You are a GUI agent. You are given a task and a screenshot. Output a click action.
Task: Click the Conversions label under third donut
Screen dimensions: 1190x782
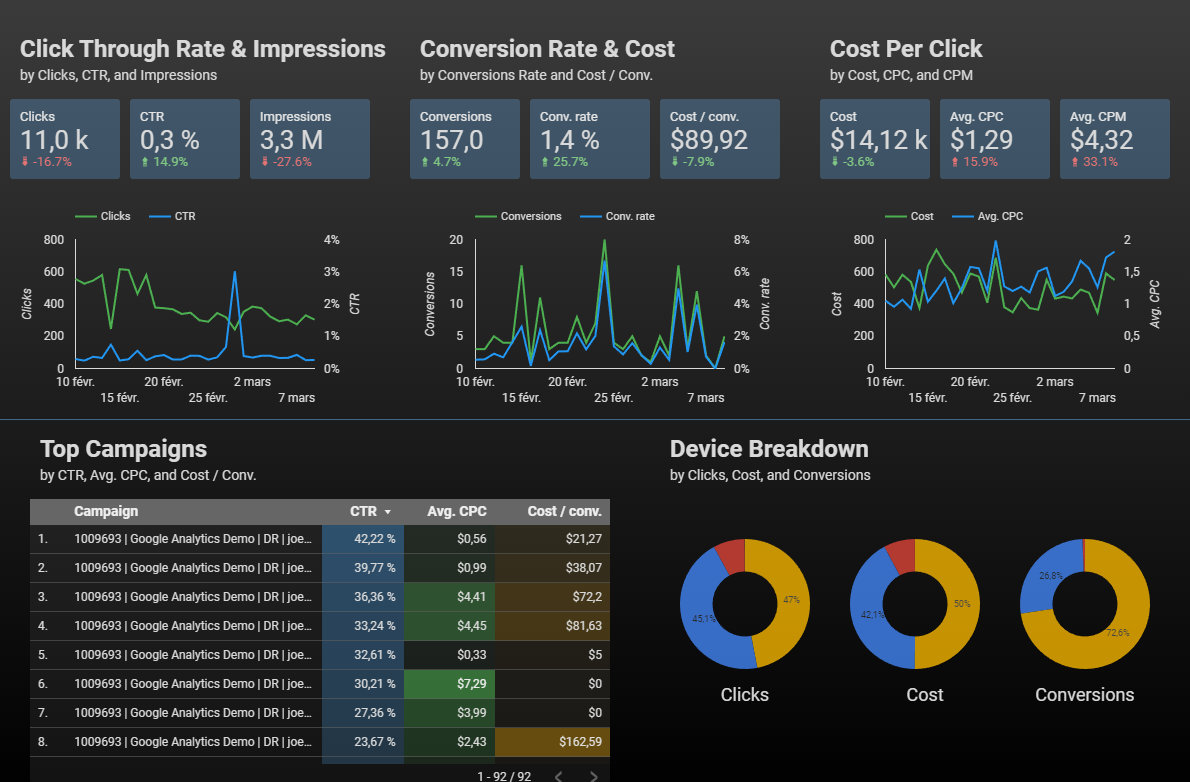click(x=1085, y=695)
